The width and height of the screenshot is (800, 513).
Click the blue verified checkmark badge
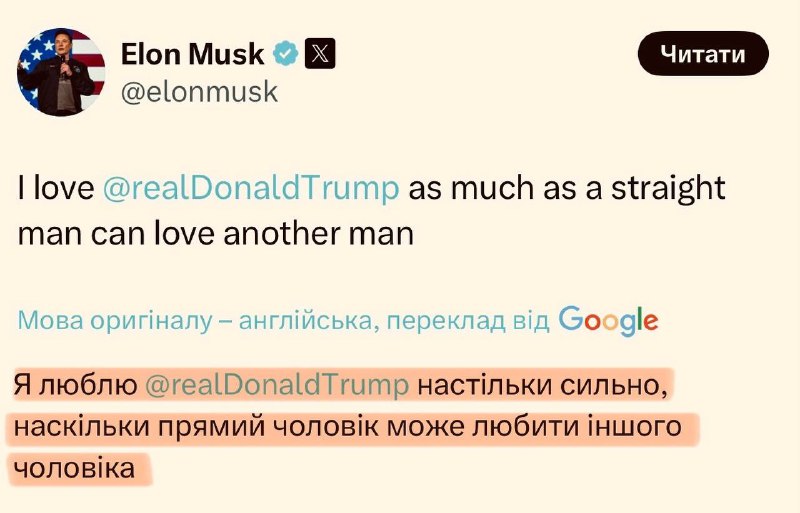coord(285,54)
